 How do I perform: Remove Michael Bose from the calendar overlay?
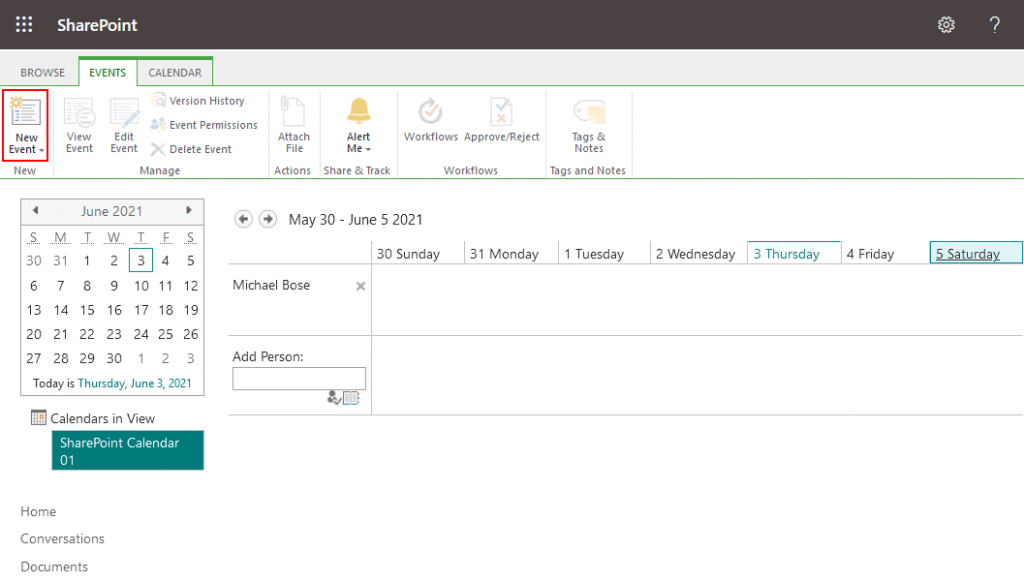(x=359, y=285)
